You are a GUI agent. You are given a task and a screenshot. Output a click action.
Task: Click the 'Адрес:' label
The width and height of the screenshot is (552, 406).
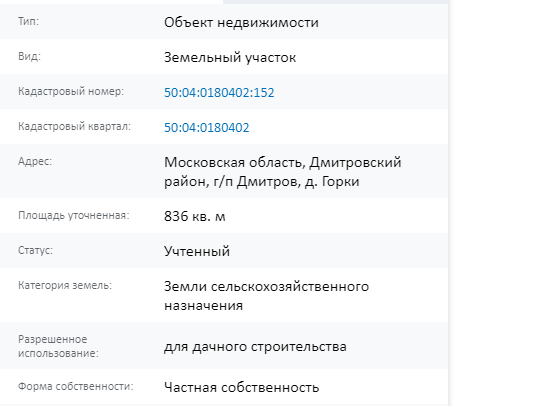pos(35,161)
